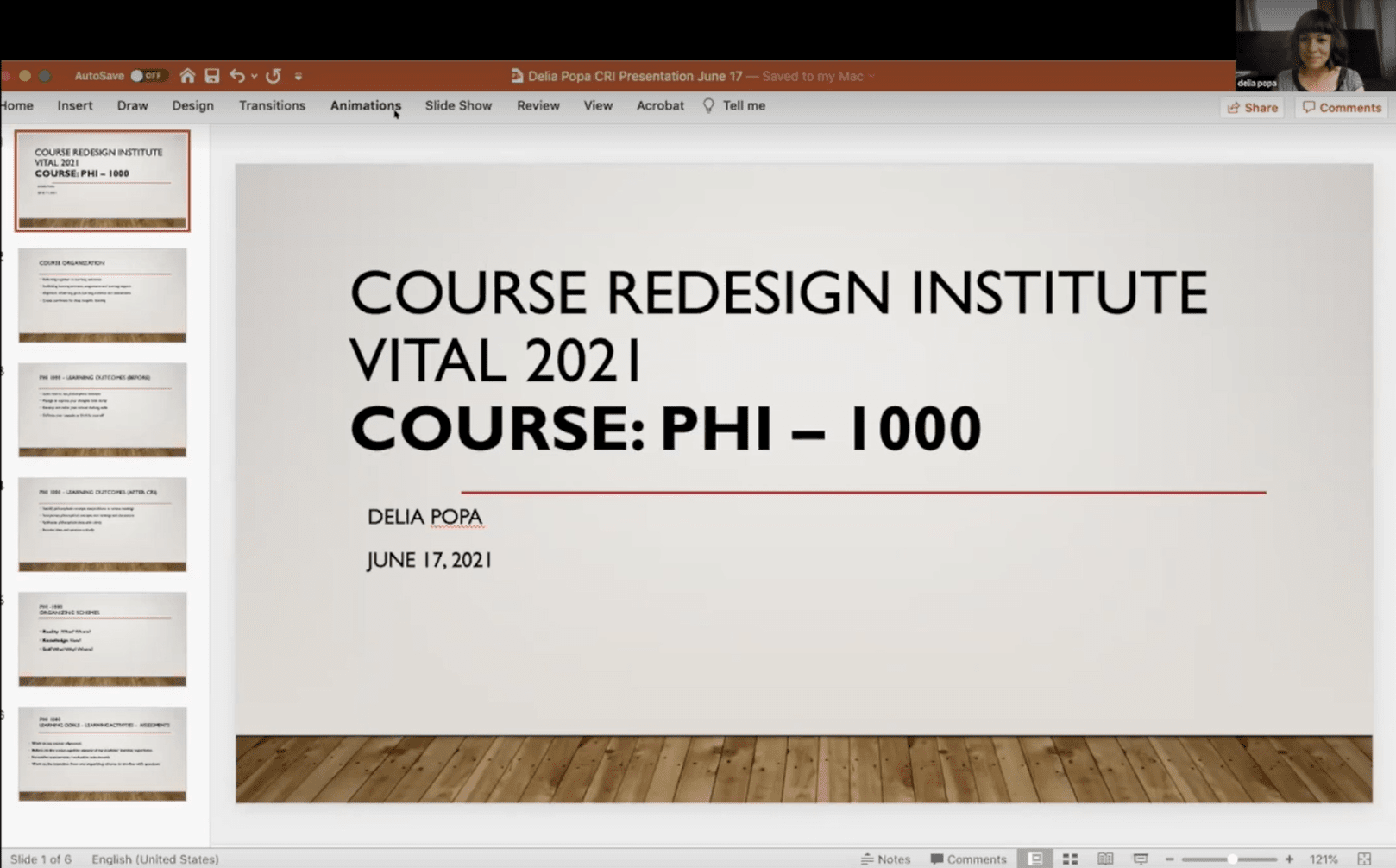Switch to Slide Sorter view icon
1396x868 pixels.
click(1072, 859)
